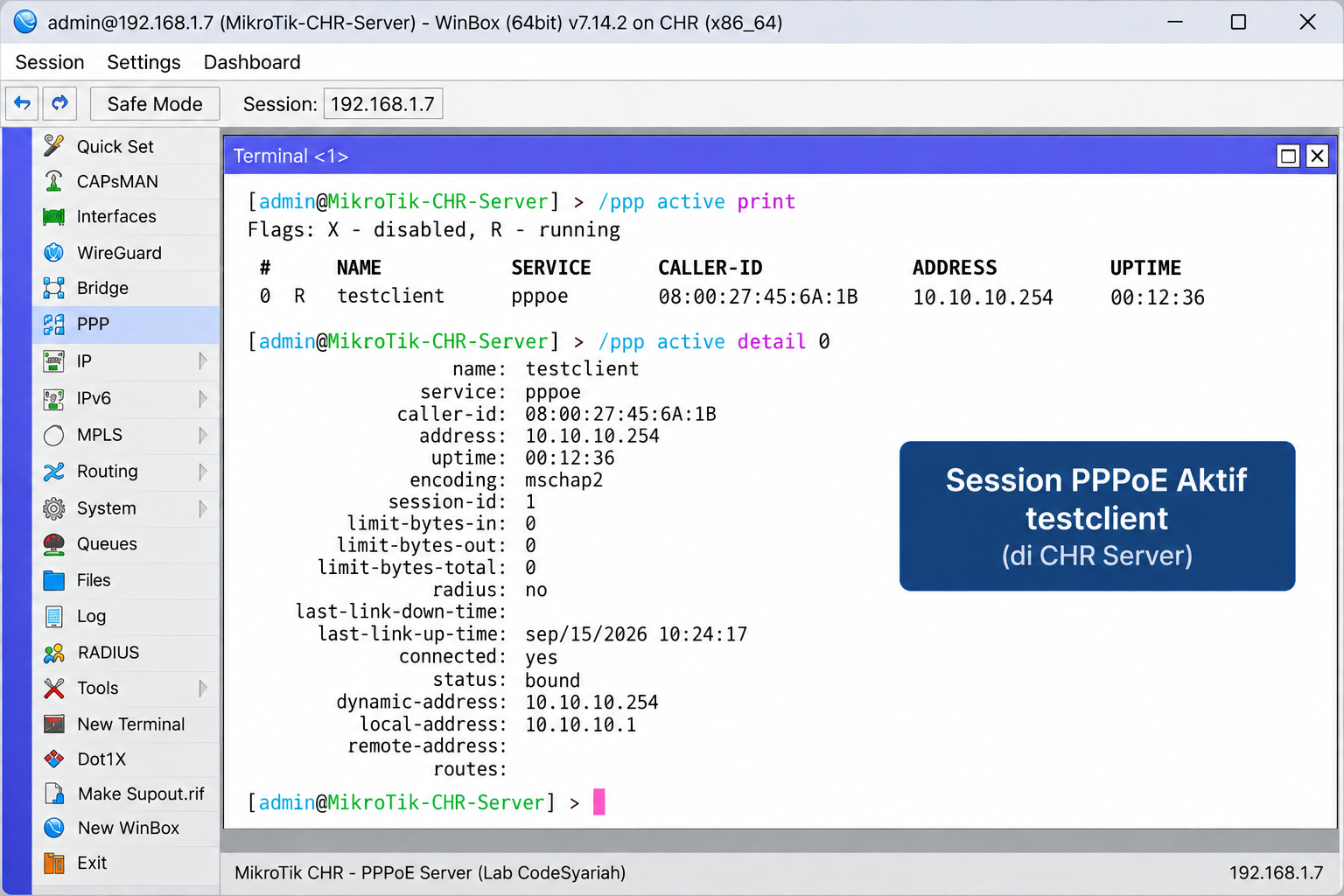Open RADIUS label in sidebar

coord(108,653)
